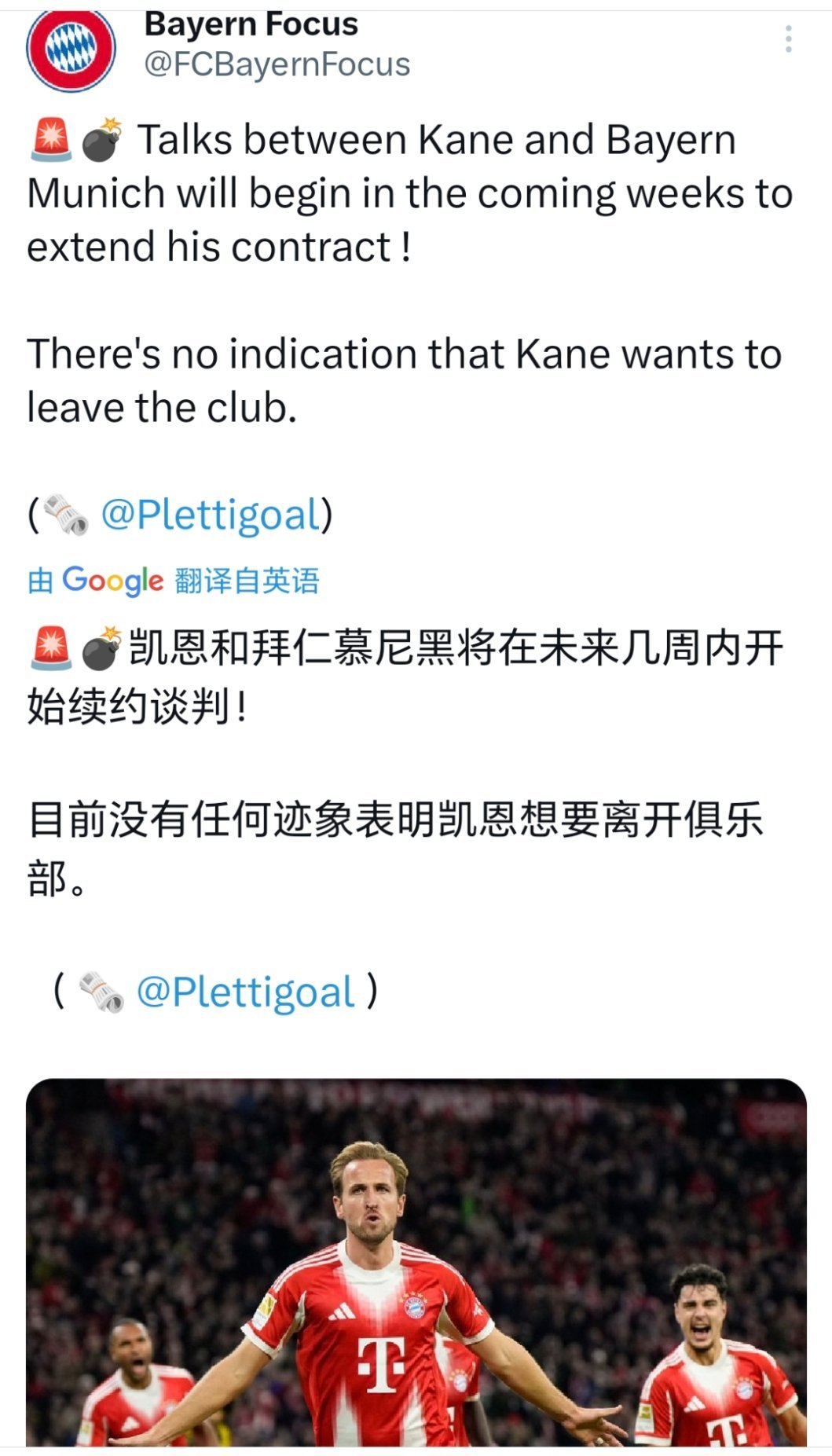Click the 'There's no indication' sentence
This screenshot has height=1456, width=832.
click(404, 380)
